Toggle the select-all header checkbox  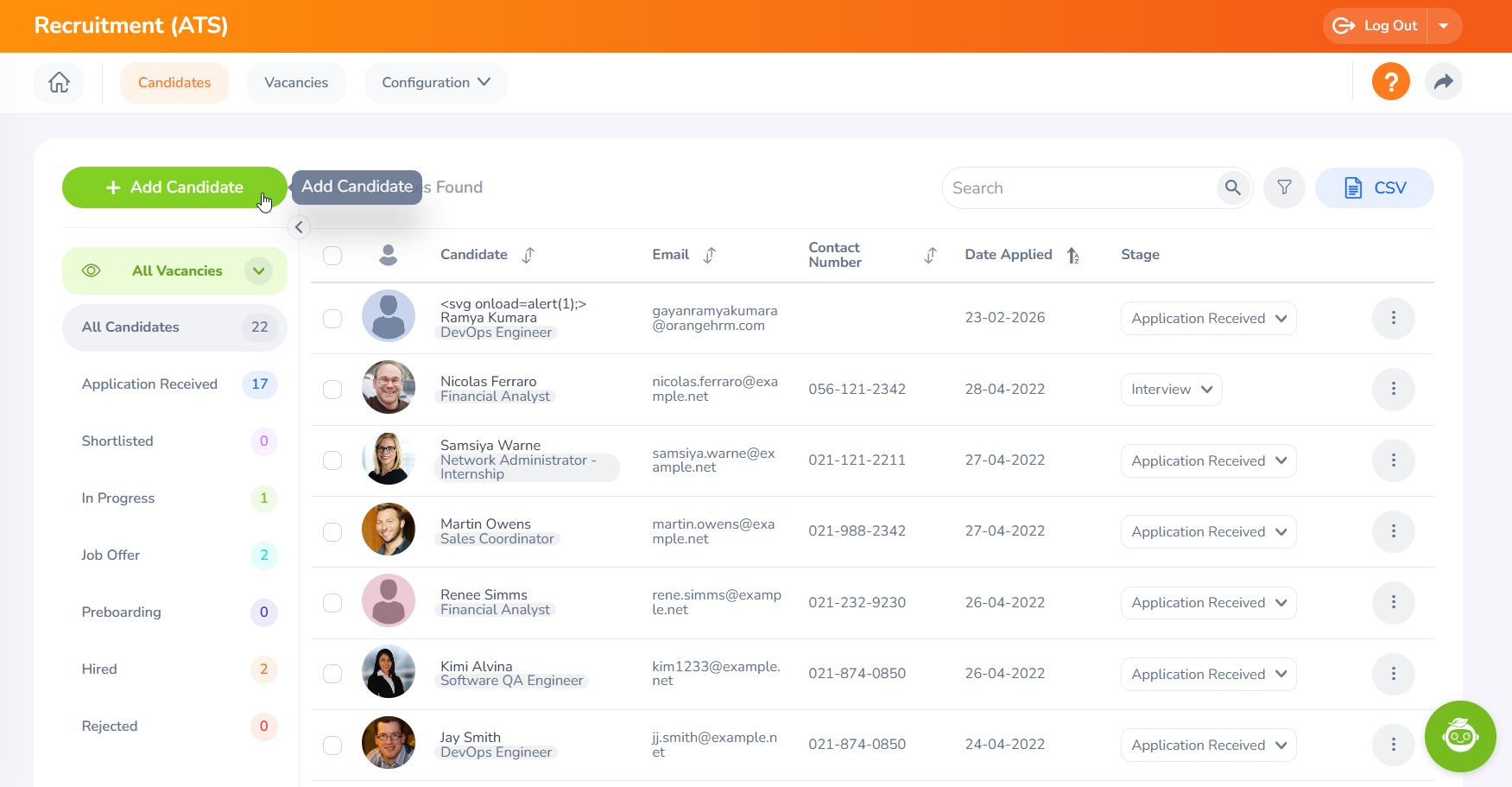[332, 255]
